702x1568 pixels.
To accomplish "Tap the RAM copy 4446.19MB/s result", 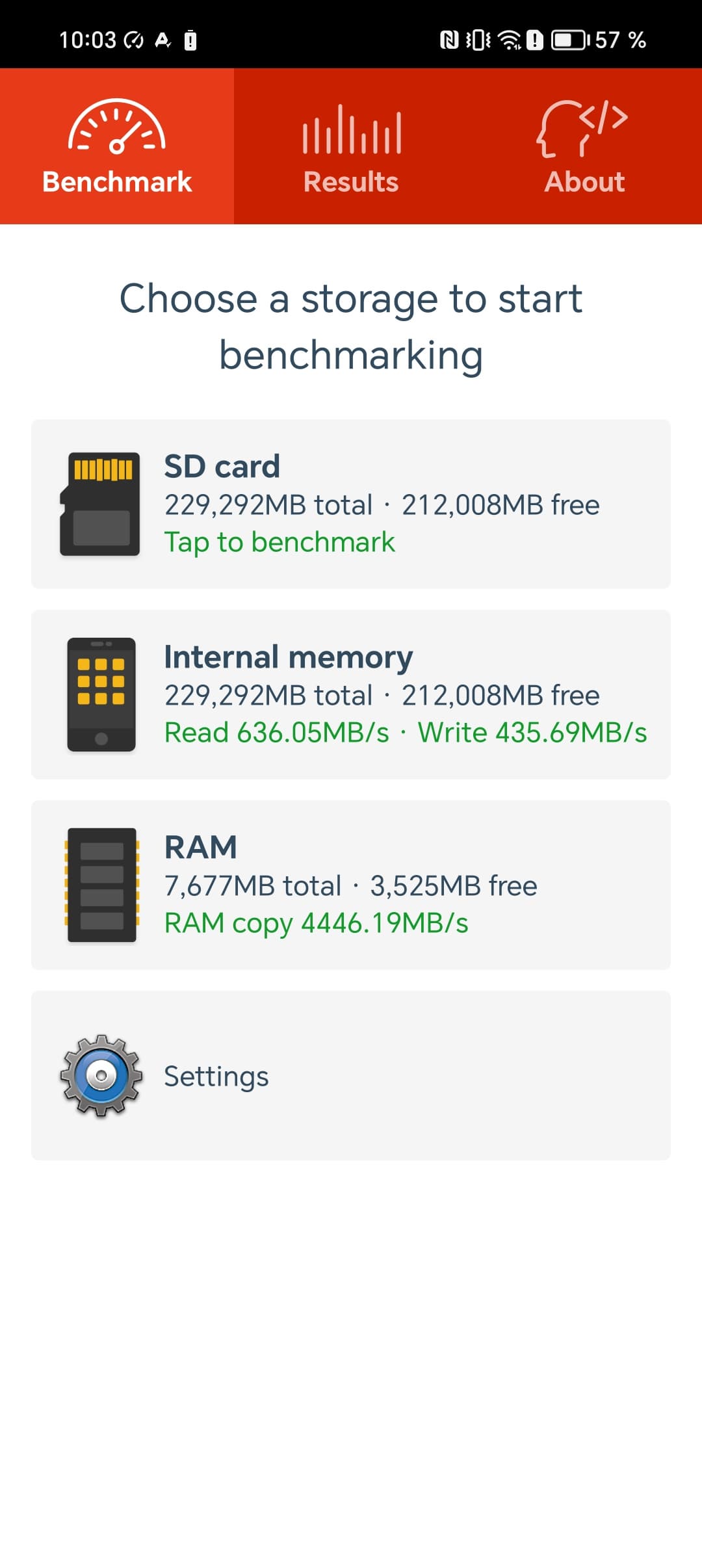I will click(316, 923).
